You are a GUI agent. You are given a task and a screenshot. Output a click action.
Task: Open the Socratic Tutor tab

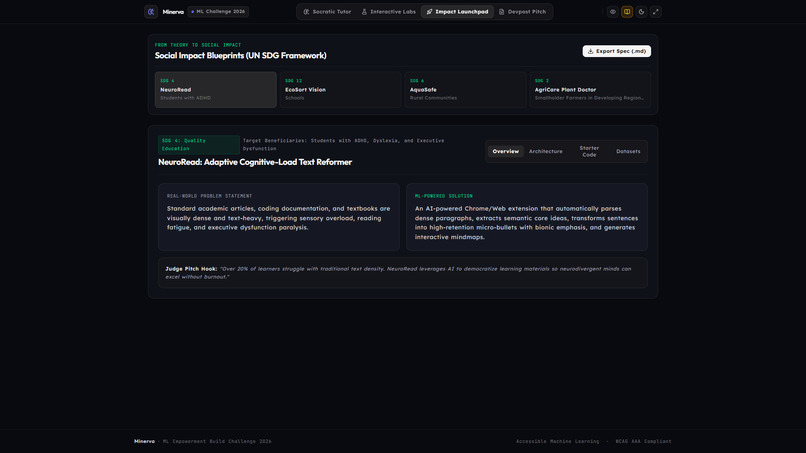pos(327,12)
